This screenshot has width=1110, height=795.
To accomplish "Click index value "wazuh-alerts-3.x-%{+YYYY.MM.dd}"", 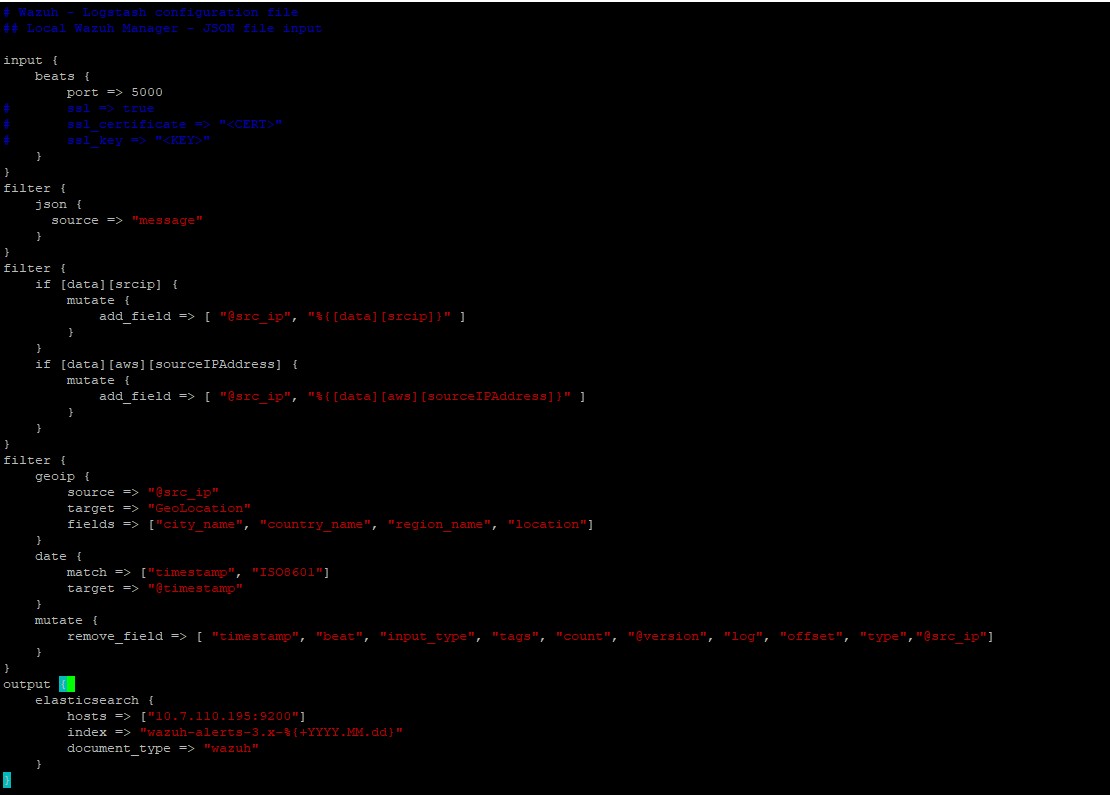I will pos(271,732).
